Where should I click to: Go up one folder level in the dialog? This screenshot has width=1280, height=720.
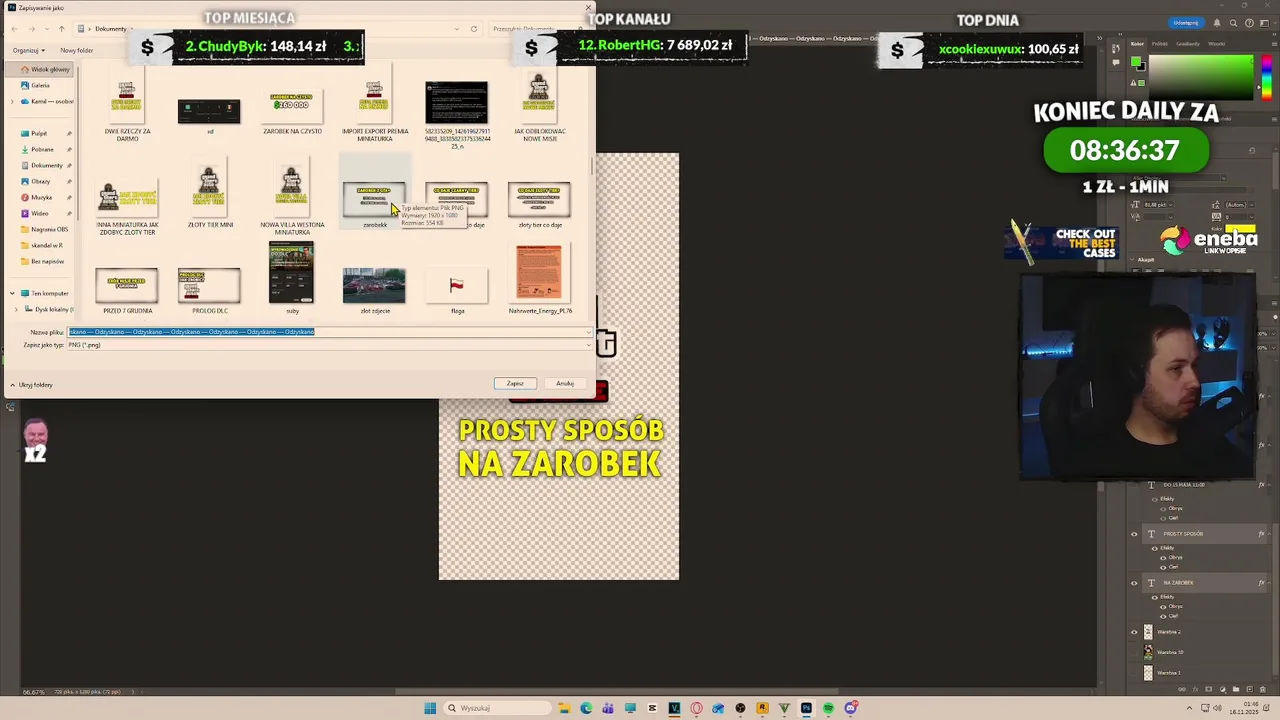[x=61, y=29]
